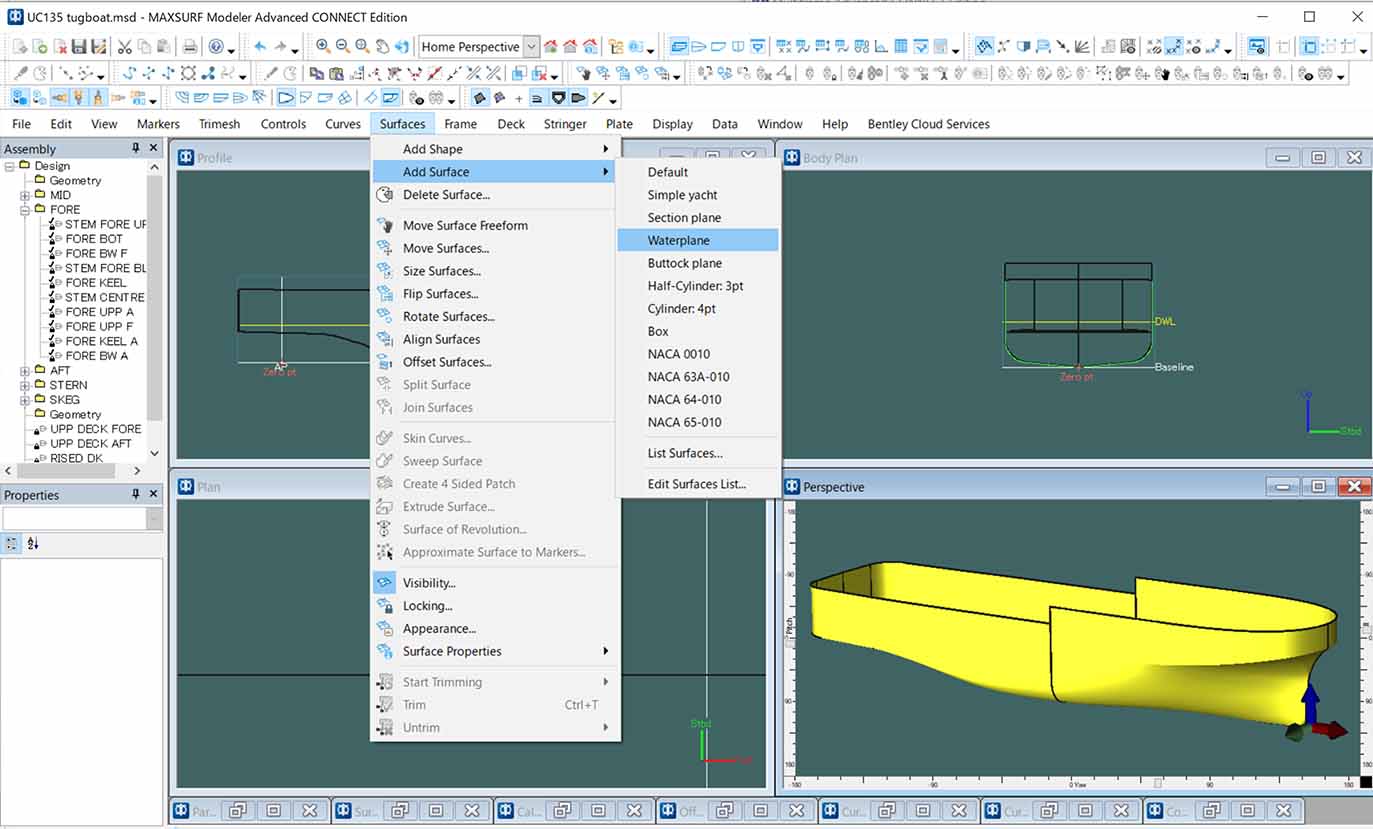1373x829 pixels.
Task: Click the Save file toolbar icon
Action: pyautogui.click(x=79, y=46)
